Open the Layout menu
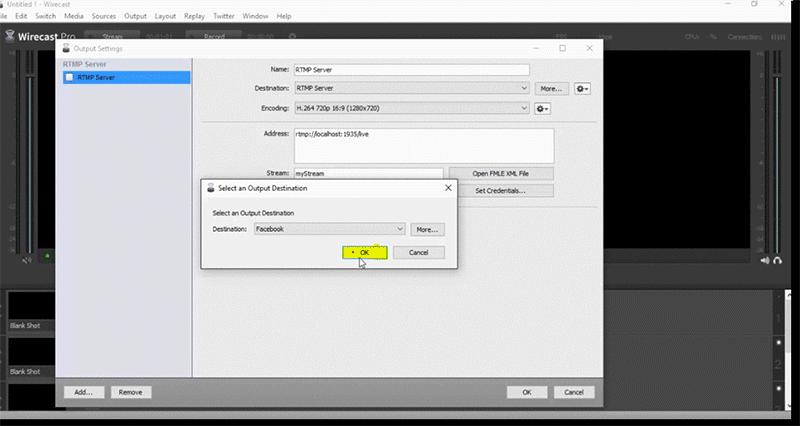Image resolution: width=800 pixels, height=426 pixels. point(165,16)
